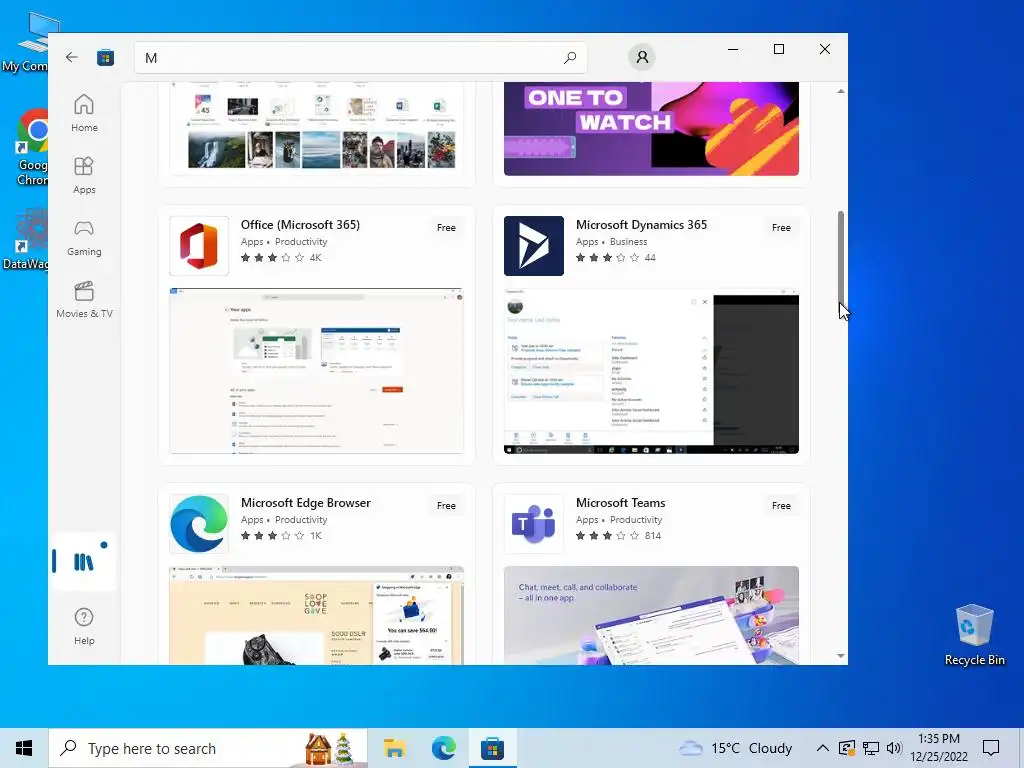The width and height of the screenshot is (1024, 768).
Task: Open the Microsoft Teams title
Action: (620, 503)
